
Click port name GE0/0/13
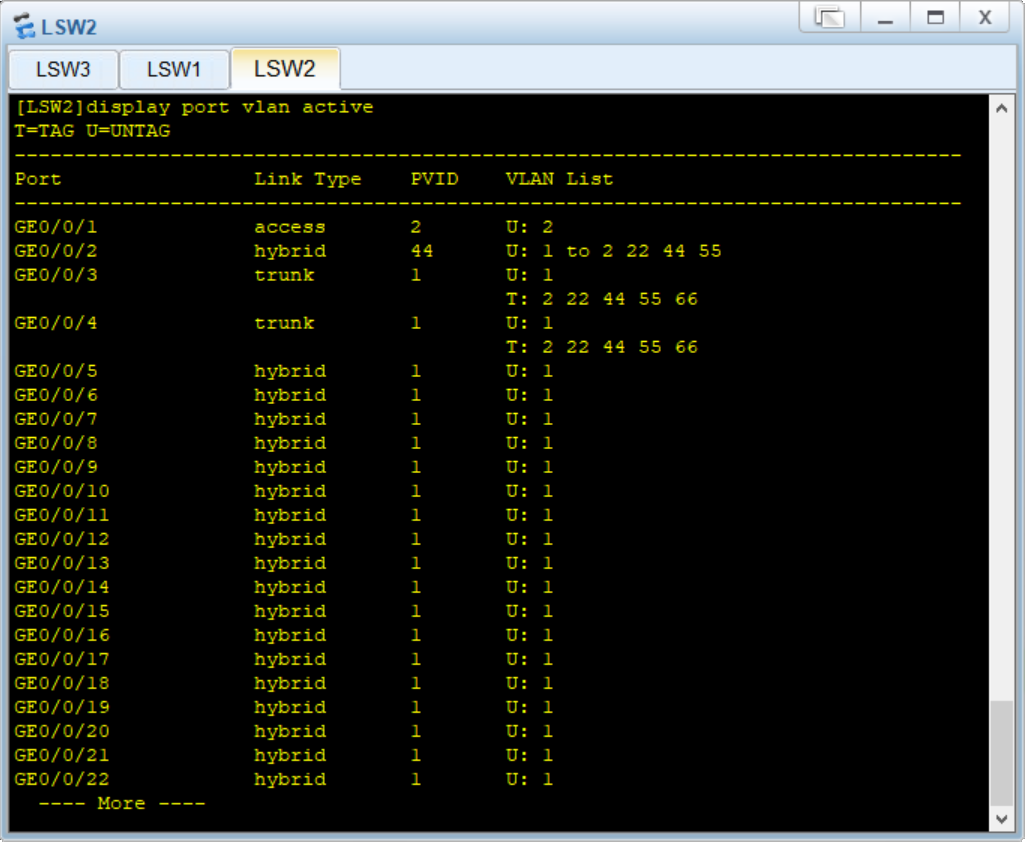pyautogui.click(x=61, y=564)
